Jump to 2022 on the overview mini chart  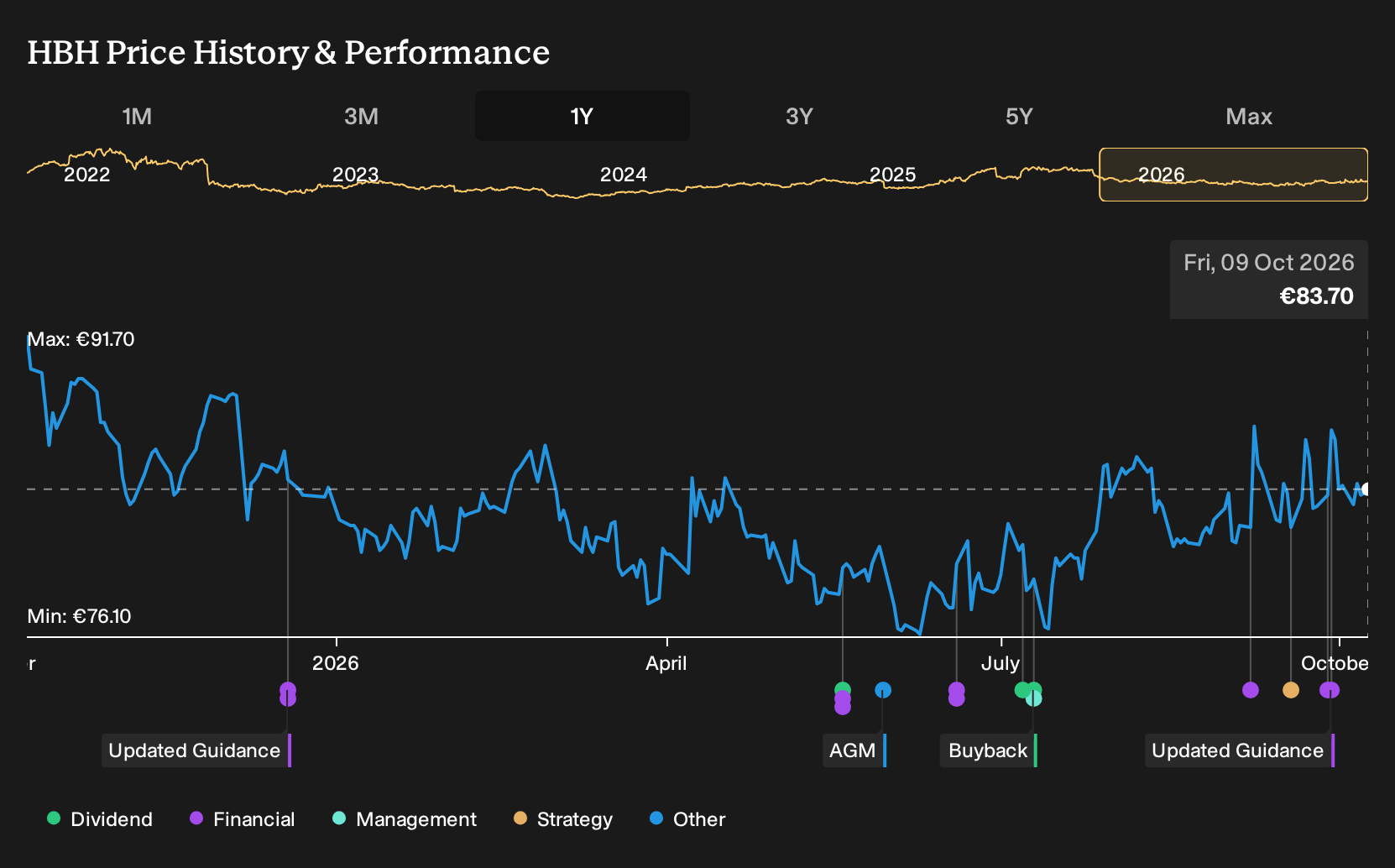87,175
